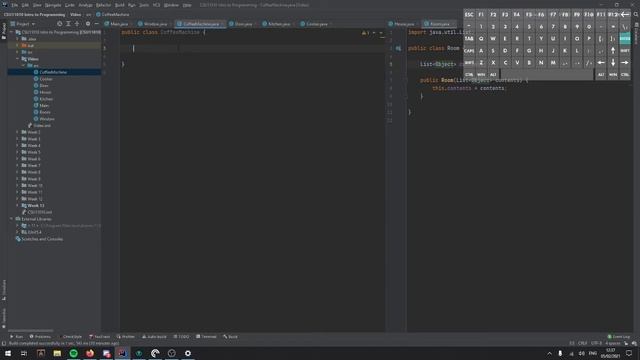This screenshot has height=360, width=640.
Task: Open Firefox from the taskbar
Action: coord(90,353)
